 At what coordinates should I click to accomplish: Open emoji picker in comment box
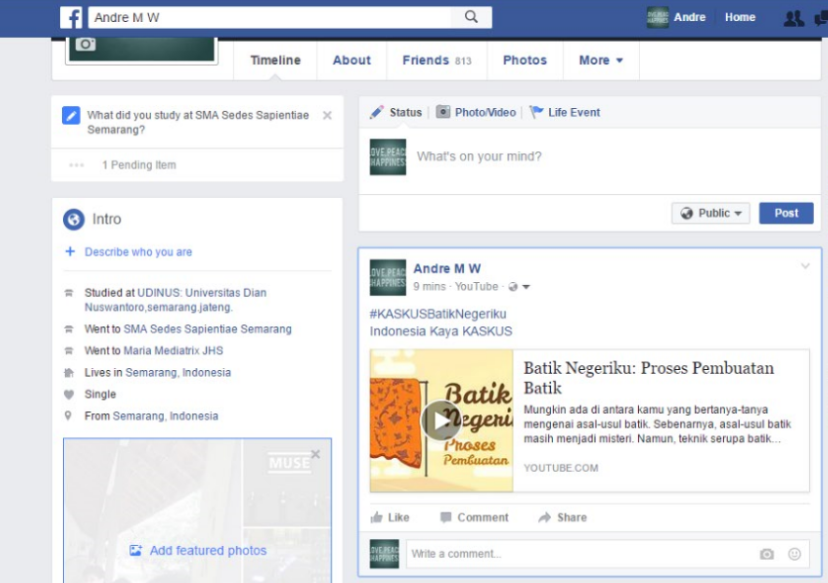[795, 554]
